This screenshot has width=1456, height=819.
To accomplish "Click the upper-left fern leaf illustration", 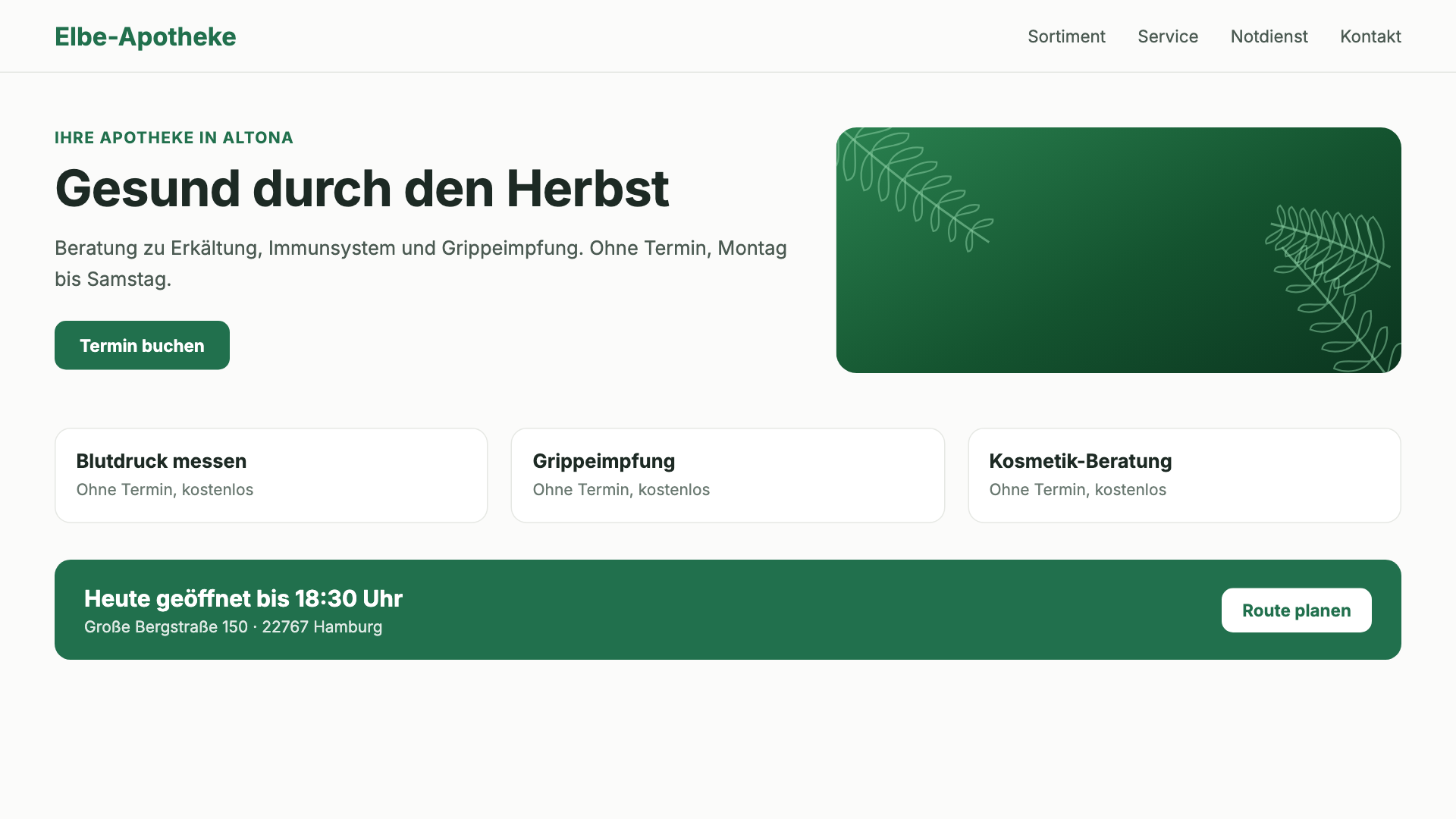I will [x=914, y=188].
